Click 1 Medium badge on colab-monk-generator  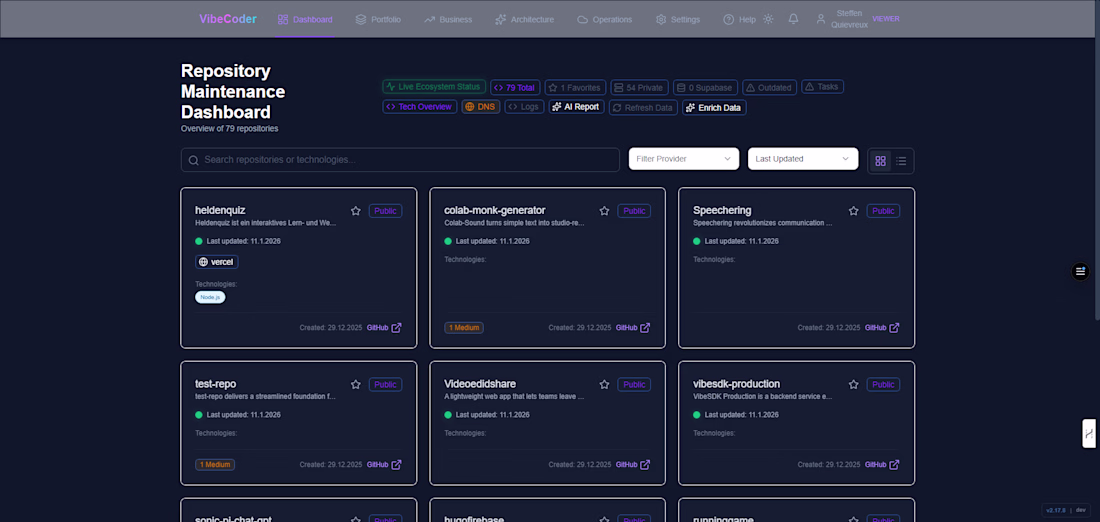pos(464,328)
